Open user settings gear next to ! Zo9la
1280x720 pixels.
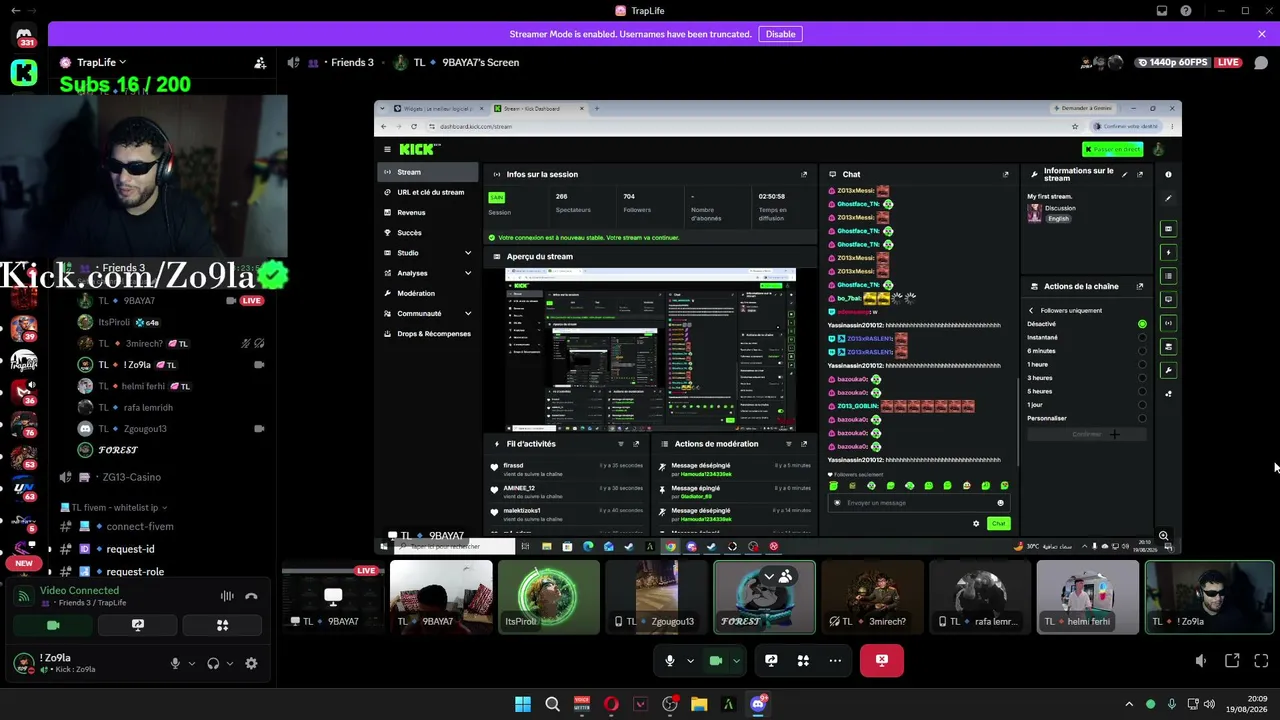point(251,663)
